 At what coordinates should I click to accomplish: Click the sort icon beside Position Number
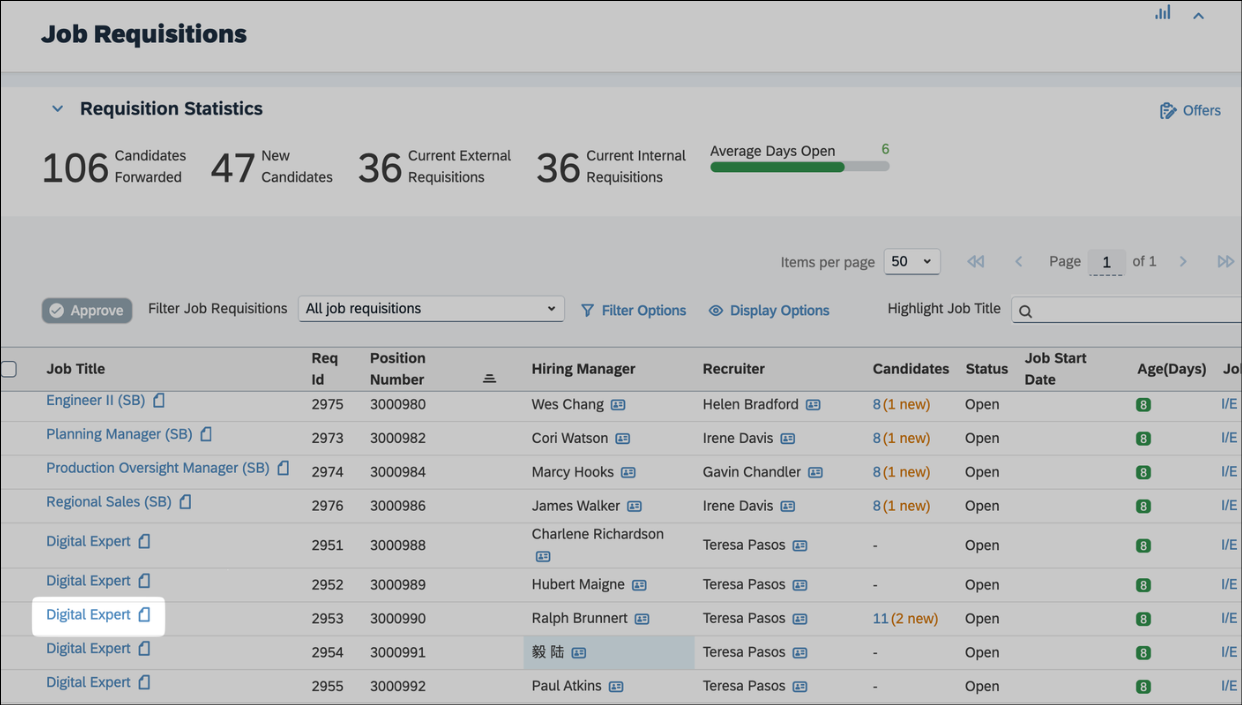pos(489,378)
